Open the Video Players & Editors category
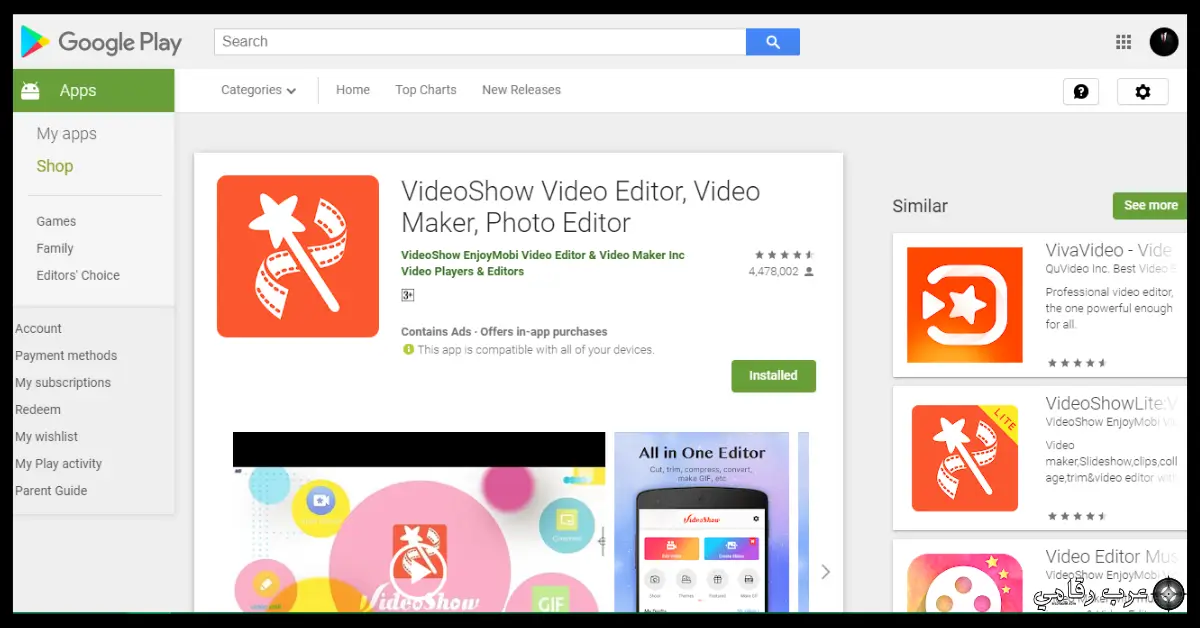Image resolution: width=1200 pixels, height=628 pixels. tap(462, 271)
